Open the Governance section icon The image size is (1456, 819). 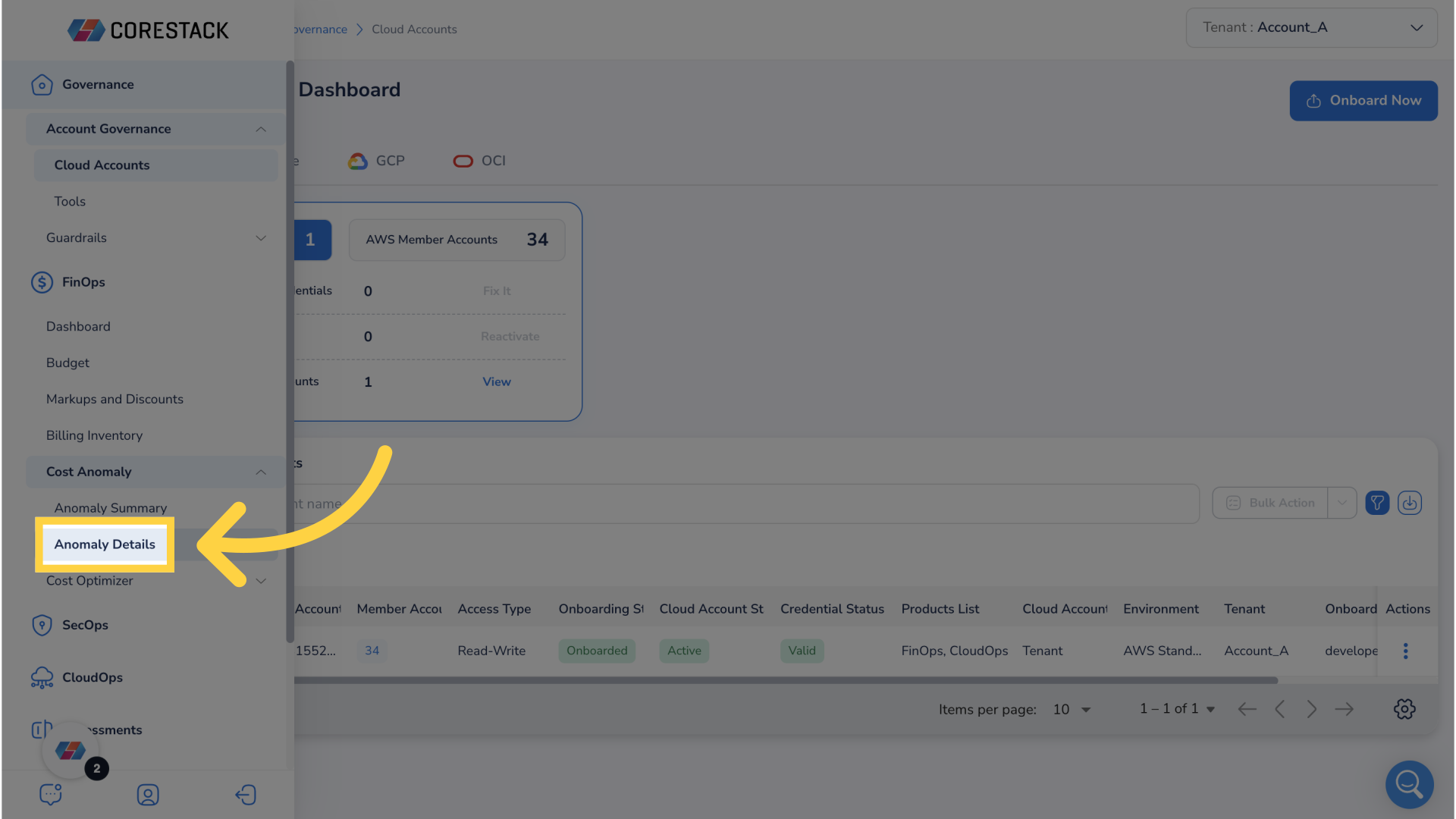(x=42, y=85)
